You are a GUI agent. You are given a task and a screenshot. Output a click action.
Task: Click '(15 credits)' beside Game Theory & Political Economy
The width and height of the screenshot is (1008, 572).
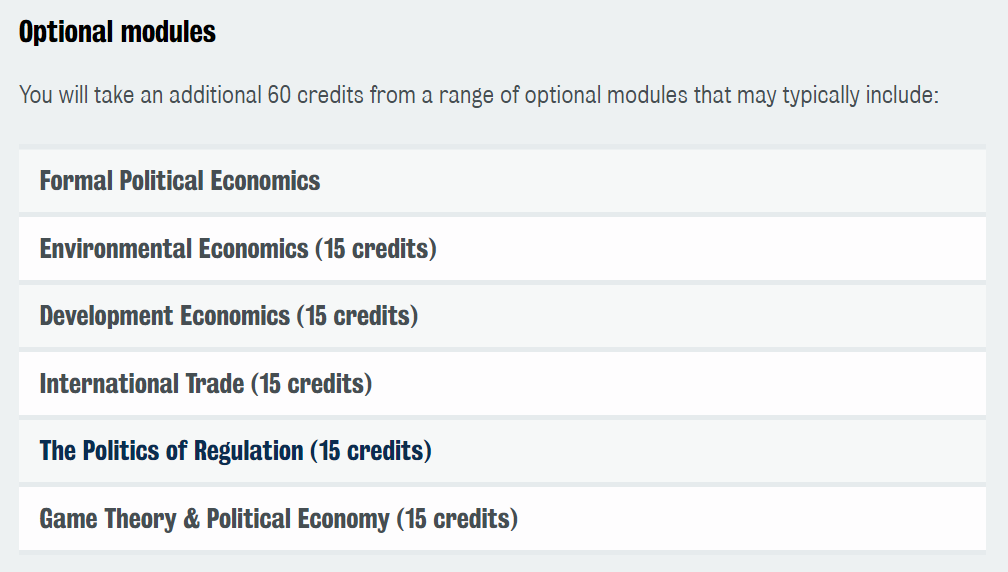pyautogui.click(x=457, y=519)
